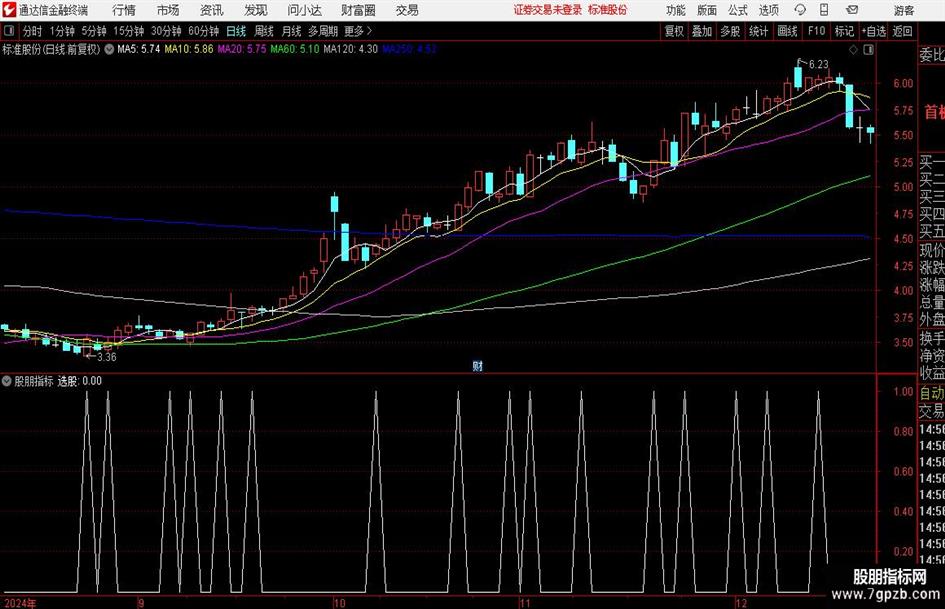Image resolution: width=945 pixels, height=609 pixels.
Task: Open customer service headset icon
Action: [x=800, y=10]
